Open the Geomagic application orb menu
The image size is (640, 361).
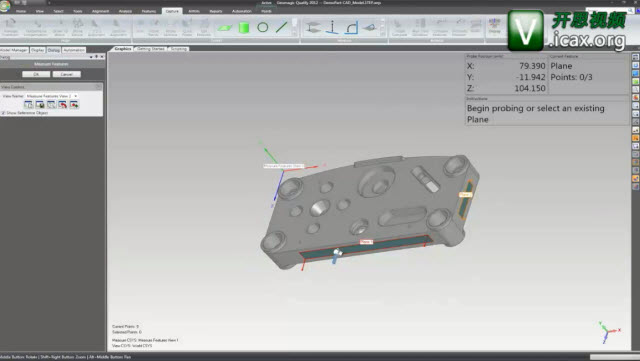pyautogui.click(x=5, y=6)
